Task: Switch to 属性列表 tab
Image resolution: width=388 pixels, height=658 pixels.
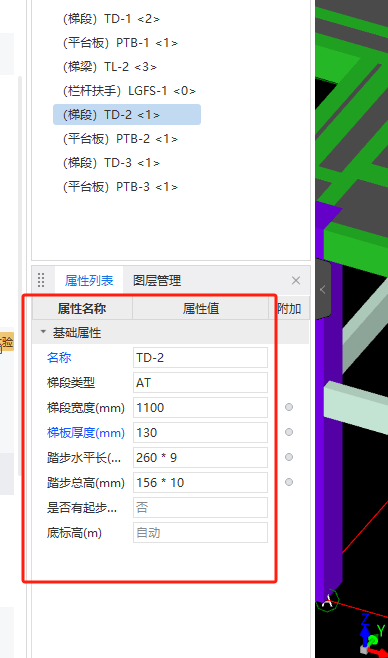Action: pos(89,280)
